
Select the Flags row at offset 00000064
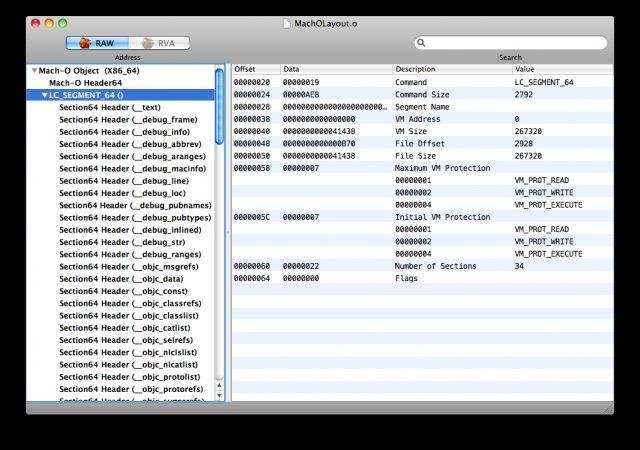(x=422, y=278)
